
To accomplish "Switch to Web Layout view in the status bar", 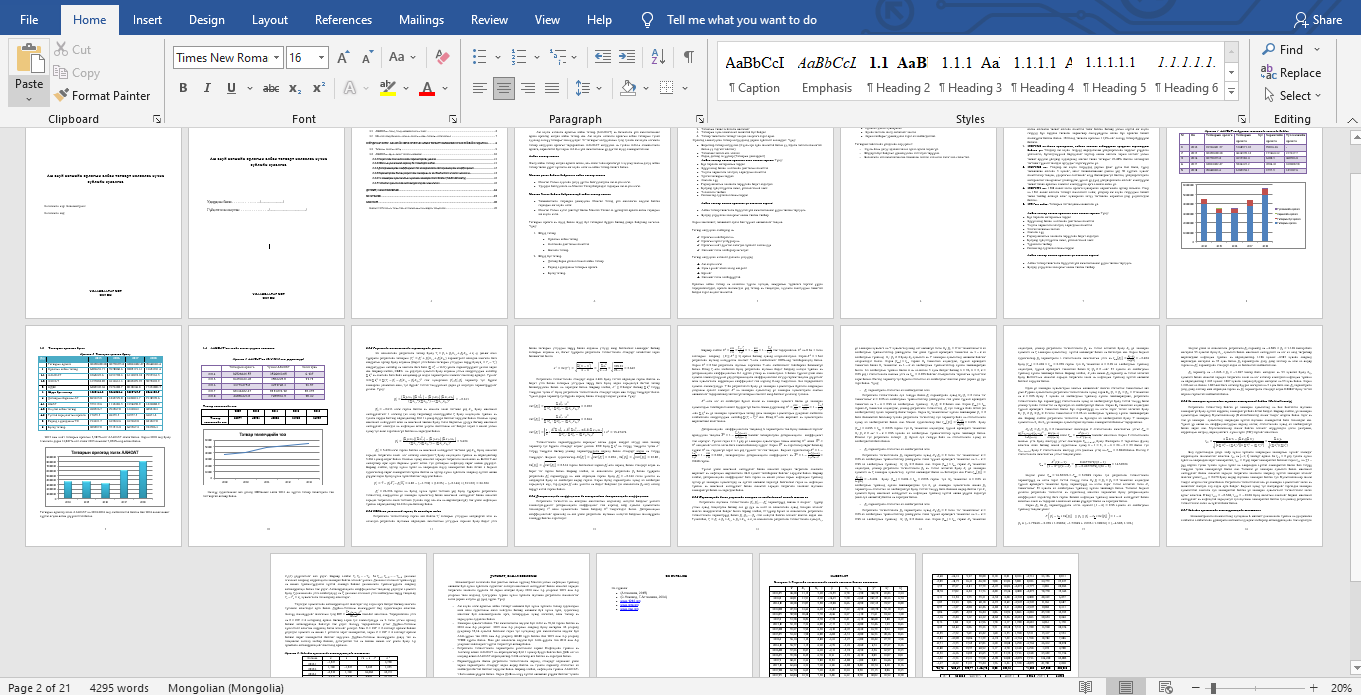I will point(1165,687).
